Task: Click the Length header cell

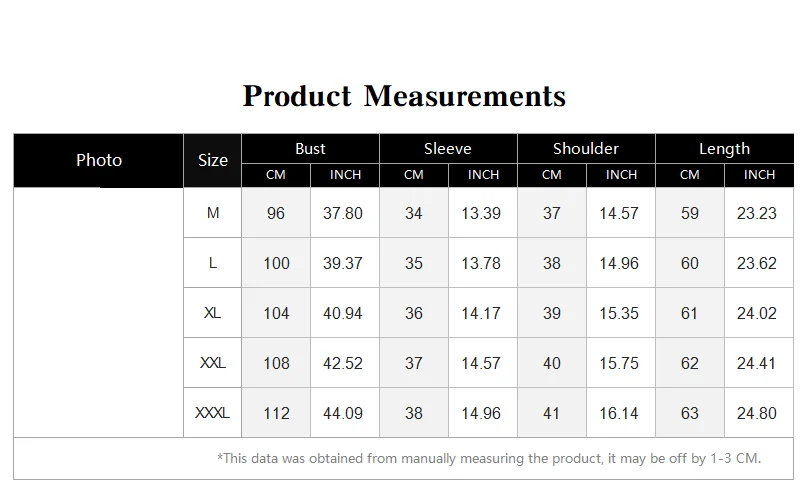Action: pyautogui.click(x=724, y=149)
